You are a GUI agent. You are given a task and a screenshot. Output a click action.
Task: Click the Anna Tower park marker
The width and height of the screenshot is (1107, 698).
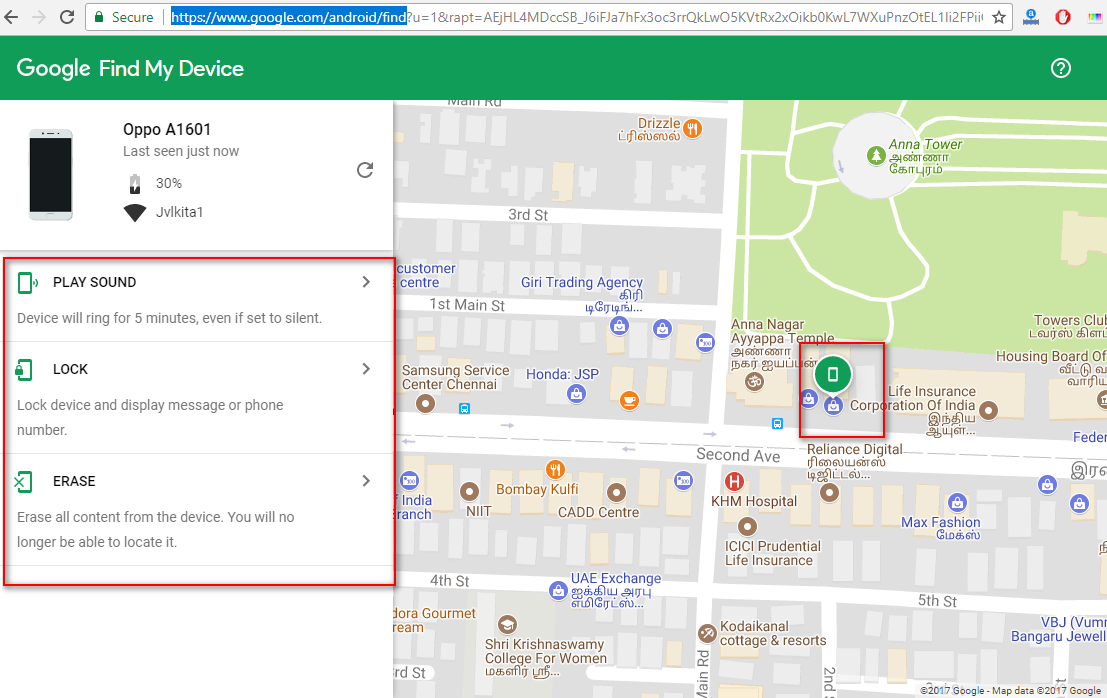coord(877,155)
